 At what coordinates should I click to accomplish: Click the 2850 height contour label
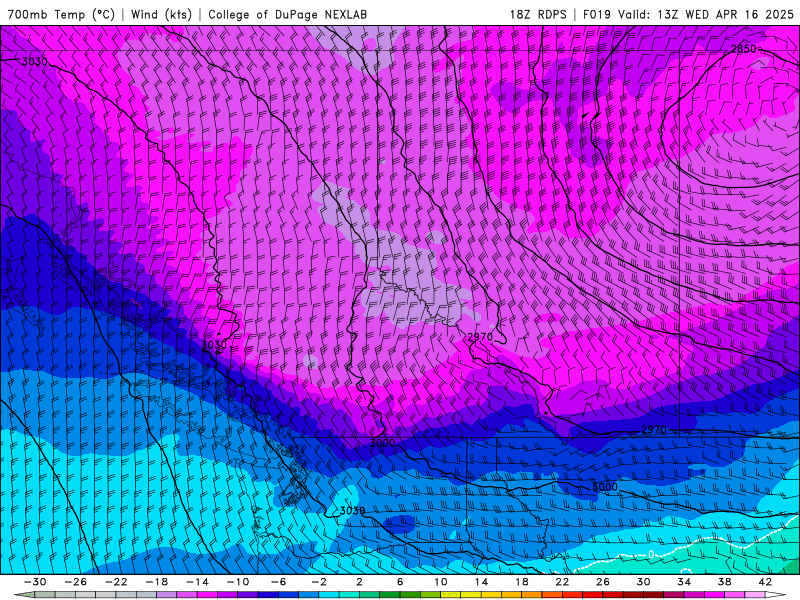tap(744, 49)
